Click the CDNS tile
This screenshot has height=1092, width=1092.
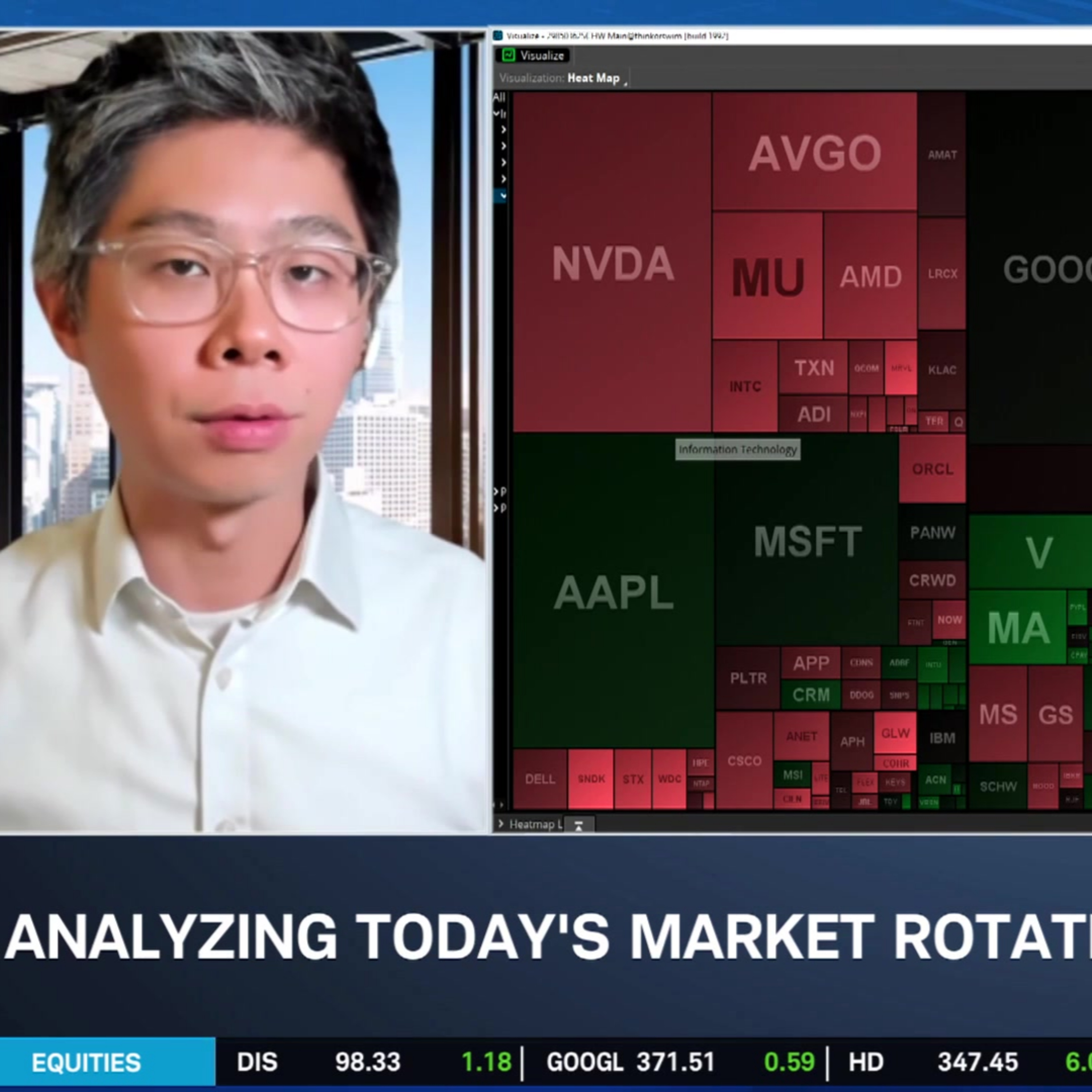[861, 662]
